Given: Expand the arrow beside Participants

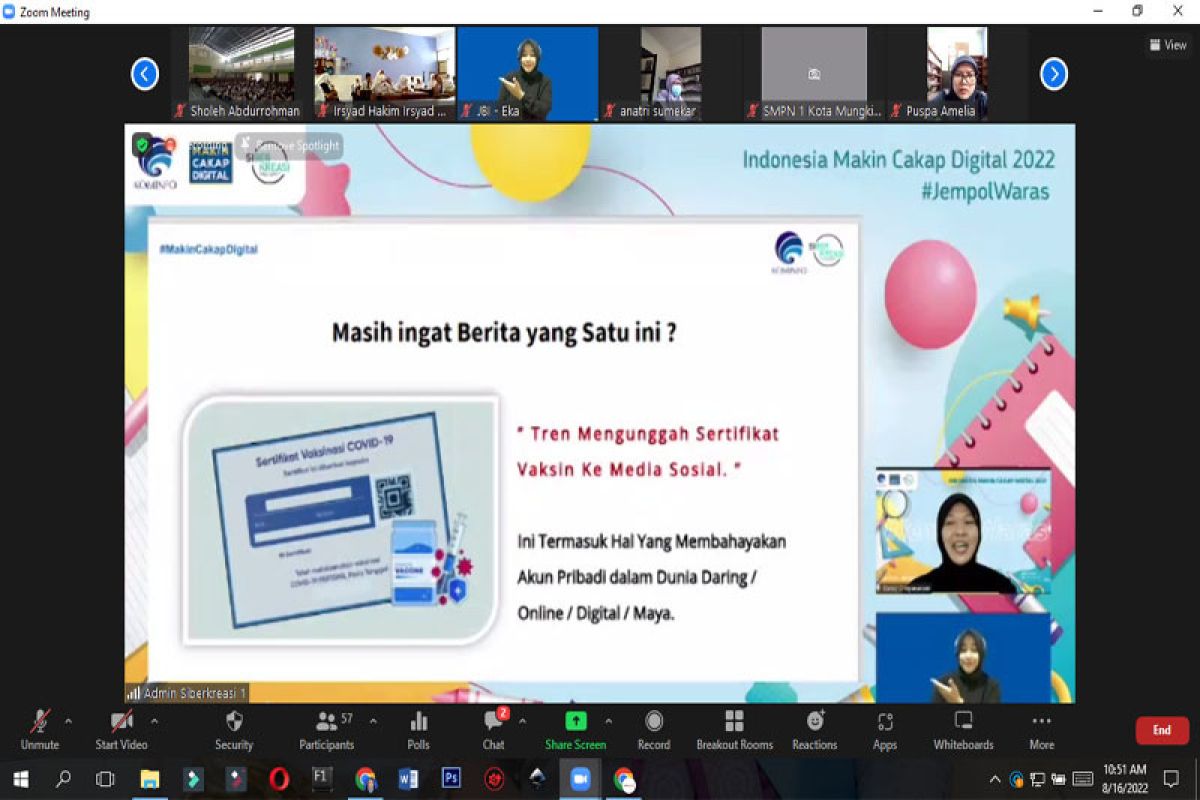Looking at the screenshot, I should tap(373, 720).
